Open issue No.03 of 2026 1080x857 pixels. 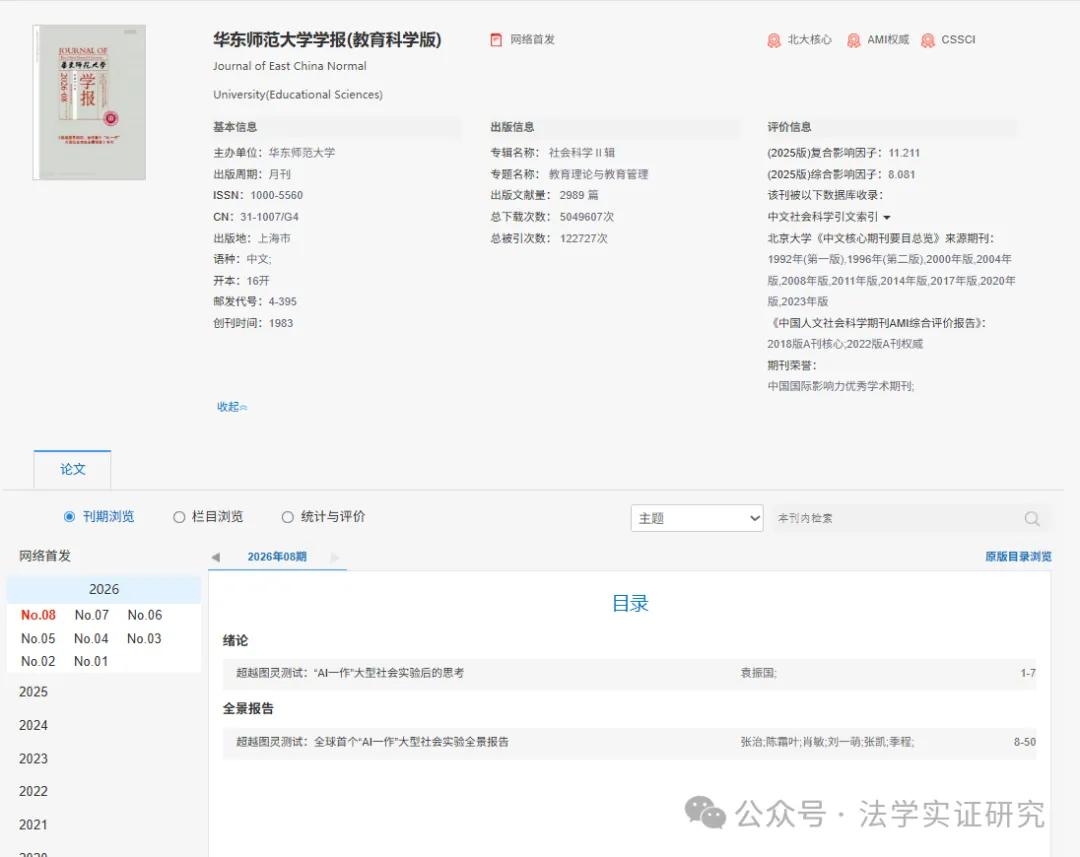(x=144, y=639)
